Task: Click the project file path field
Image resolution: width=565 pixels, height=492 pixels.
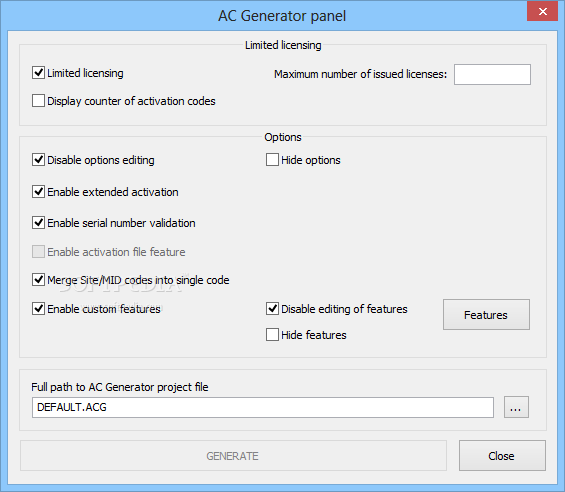Action: point(263,408)
